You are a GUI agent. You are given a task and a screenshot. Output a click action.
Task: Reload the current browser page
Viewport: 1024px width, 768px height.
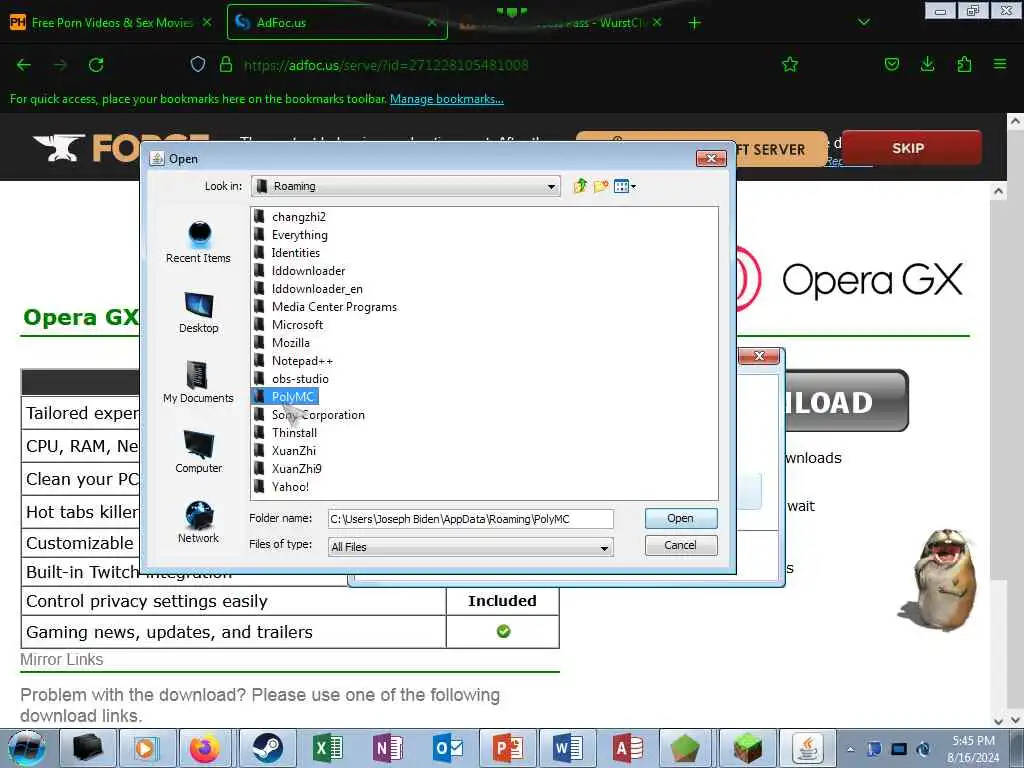tap(96, 65)
